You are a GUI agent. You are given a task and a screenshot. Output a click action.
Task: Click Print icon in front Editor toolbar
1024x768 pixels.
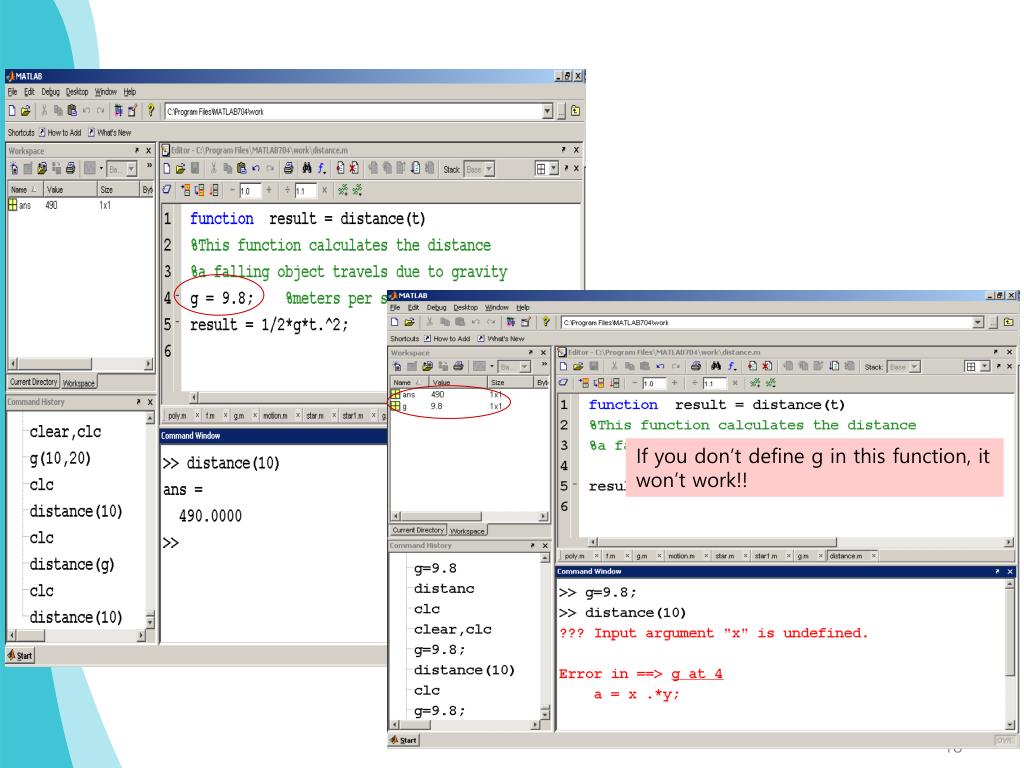coord(696,366)
